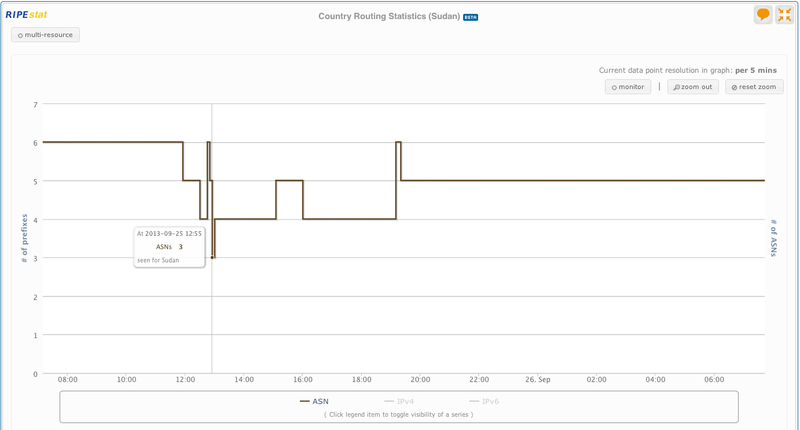Click the reset zoom button
800x430 pixels.
[x=754, y=87]
